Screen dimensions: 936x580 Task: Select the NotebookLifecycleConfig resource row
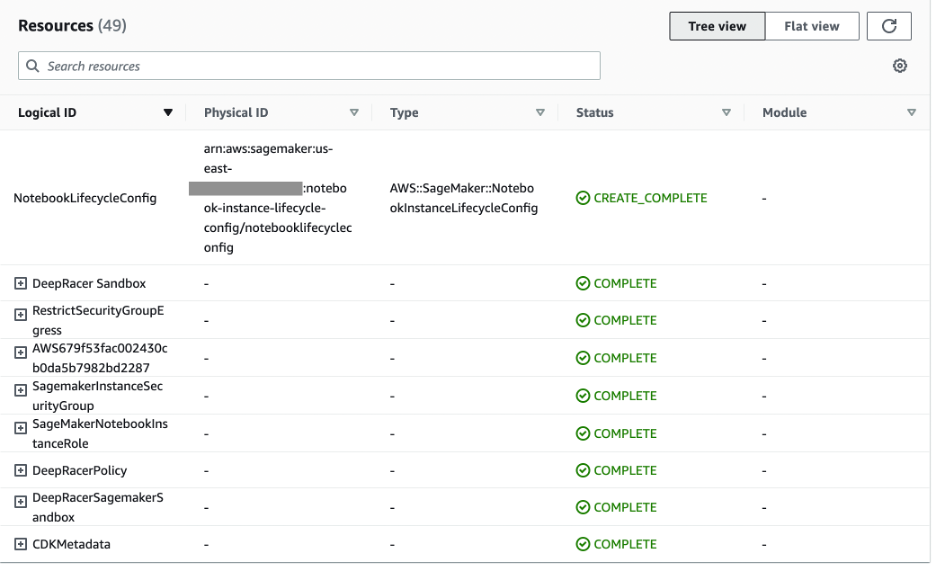pos(85,198)
